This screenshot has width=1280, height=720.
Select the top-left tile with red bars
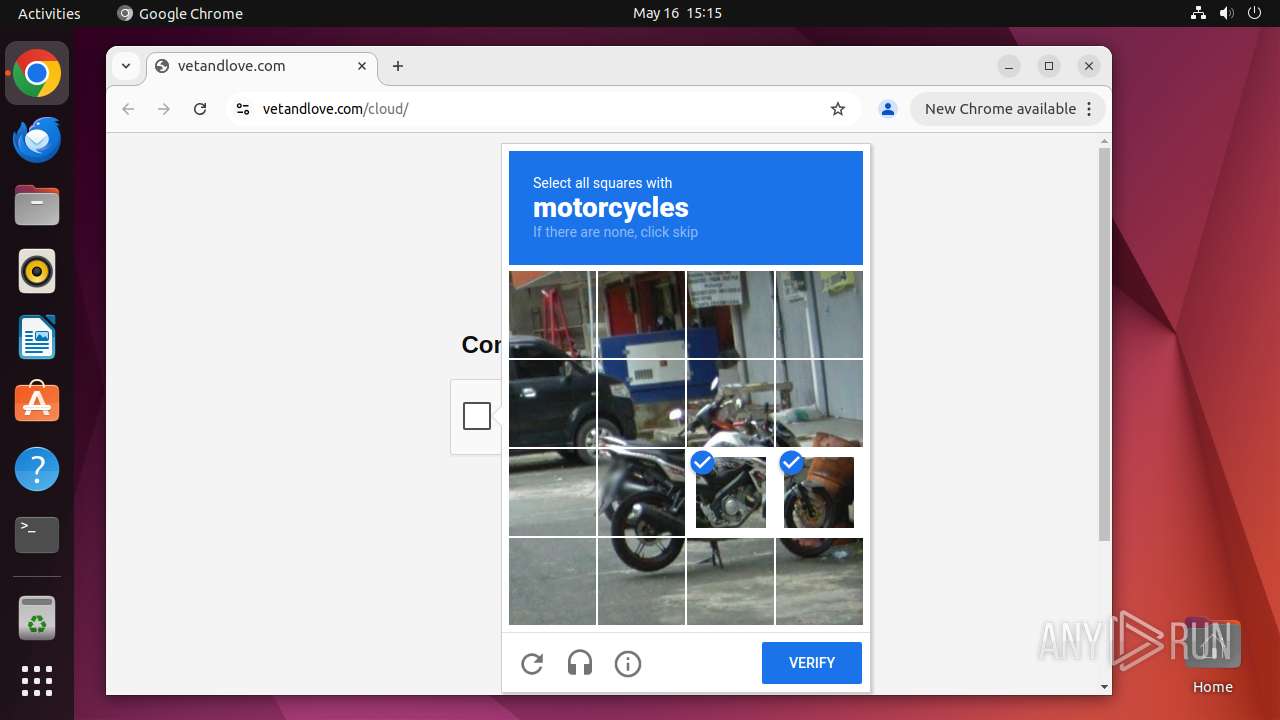(x=553, y=314)
